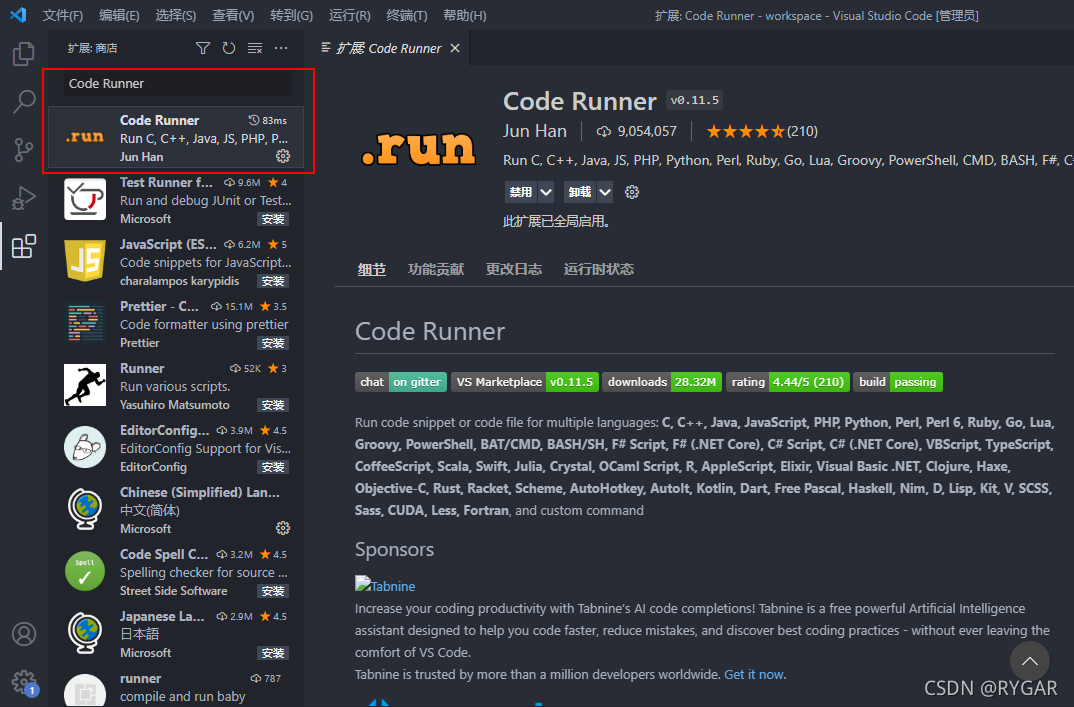Install the Prettier extension
The height and width of the screenshot is (707, 1074).
[273, 343]
